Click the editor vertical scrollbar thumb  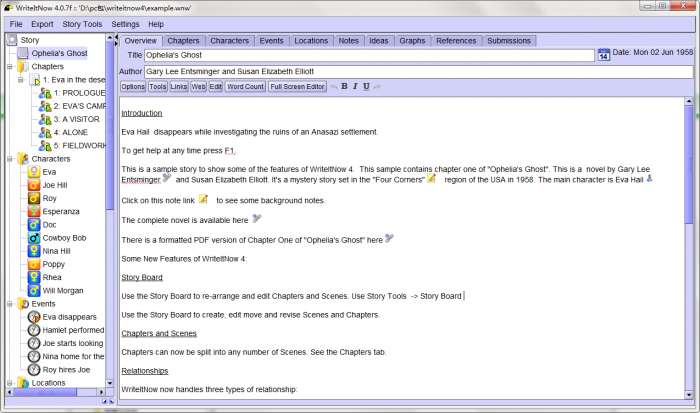[x=689, y=164]
